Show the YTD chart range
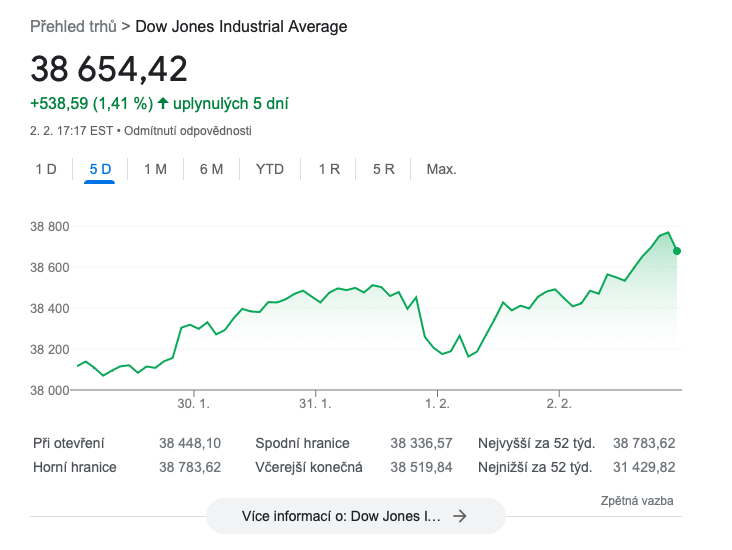The width and height of the screenshot is (732, 550). pos(269,169)
